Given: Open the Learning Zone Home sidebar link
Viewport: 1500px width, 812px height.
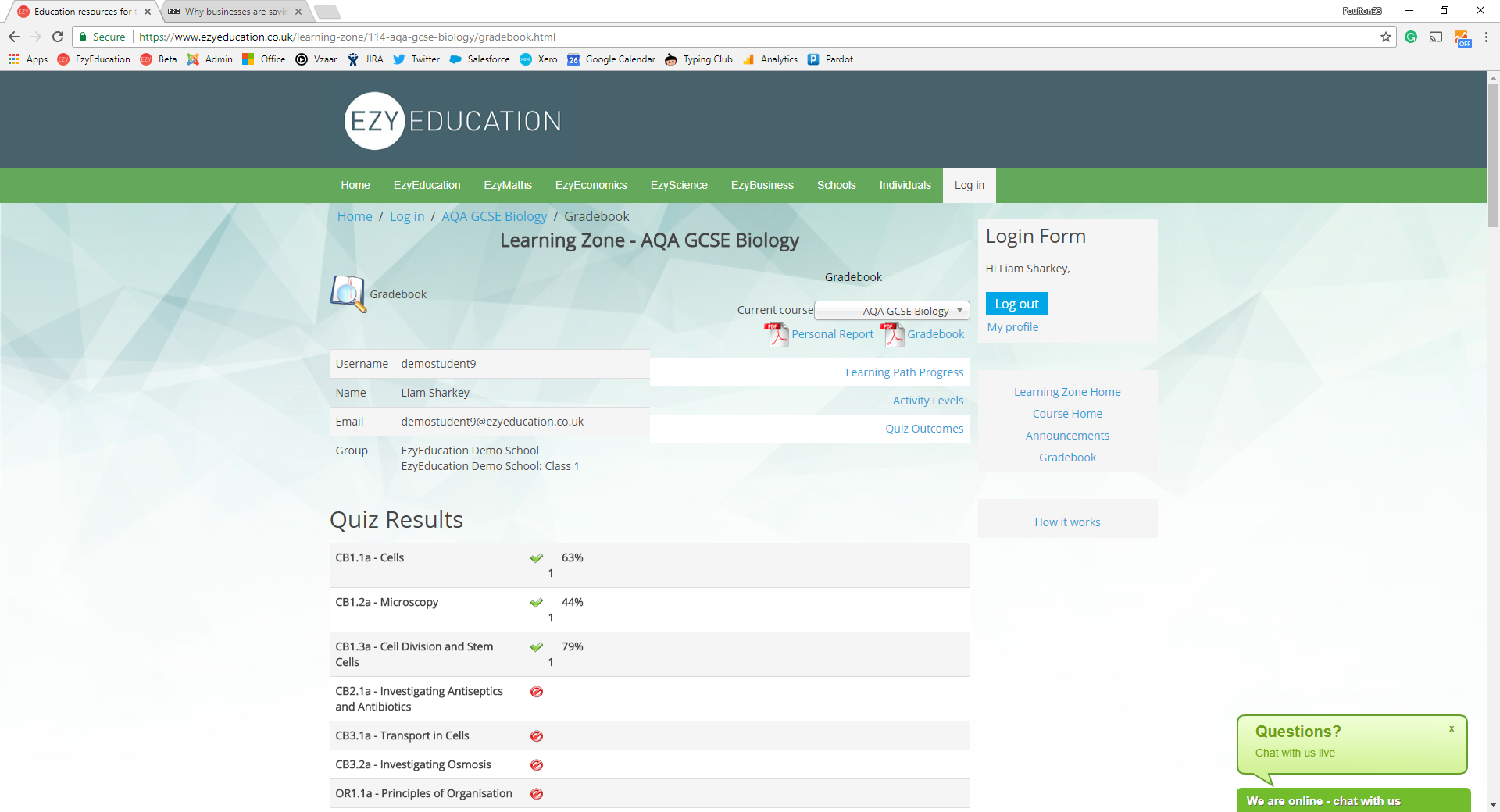Looking at the screenshot, I should [x=1067, y=392].
